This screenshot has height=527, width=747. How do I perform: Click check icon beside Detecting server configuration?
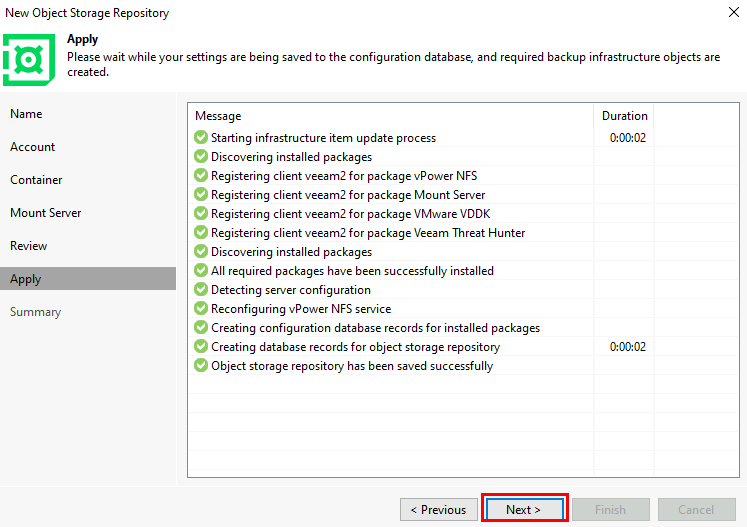coord(201,289)
